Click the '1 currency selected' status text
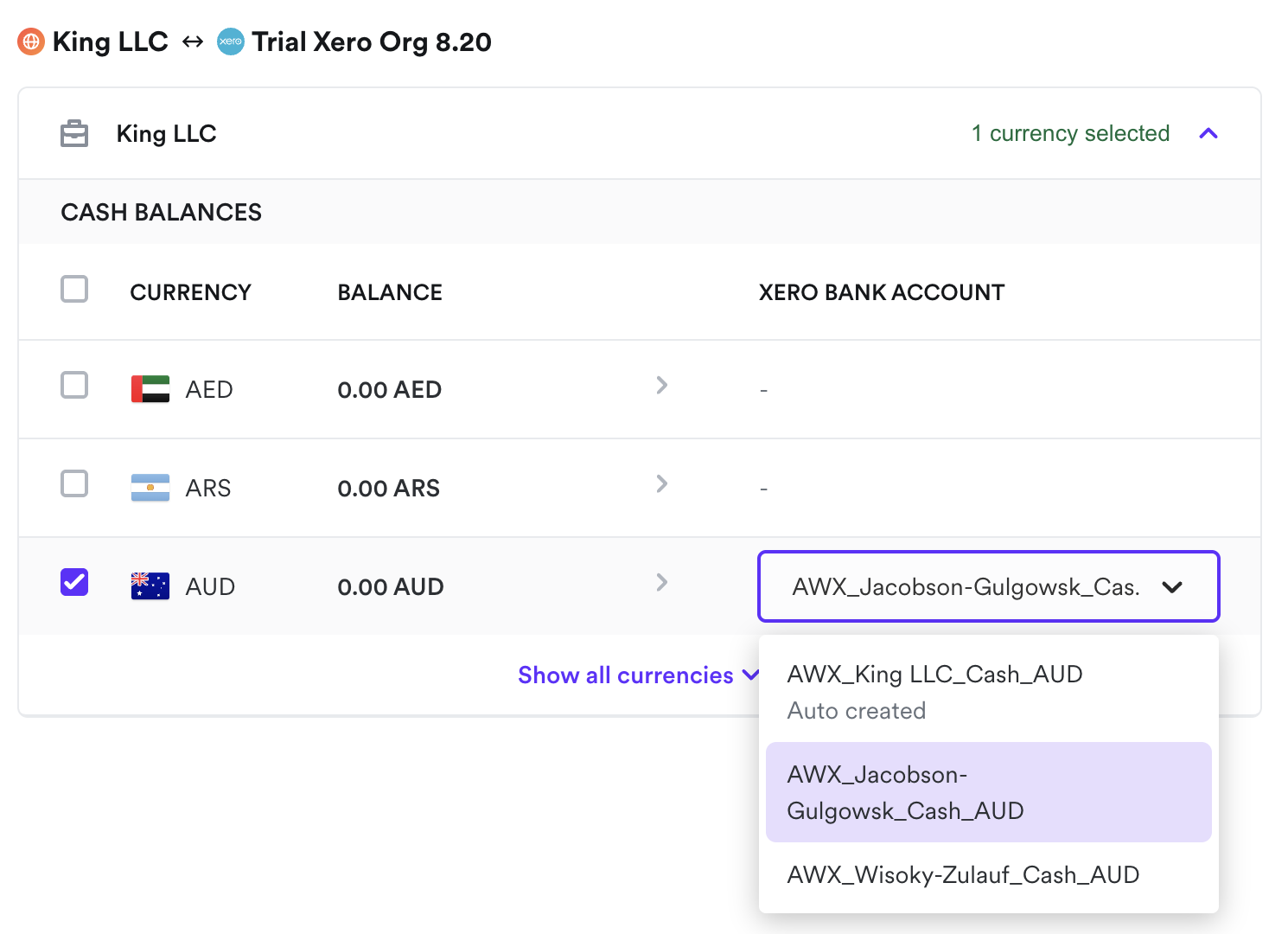 click(1070, 133)
